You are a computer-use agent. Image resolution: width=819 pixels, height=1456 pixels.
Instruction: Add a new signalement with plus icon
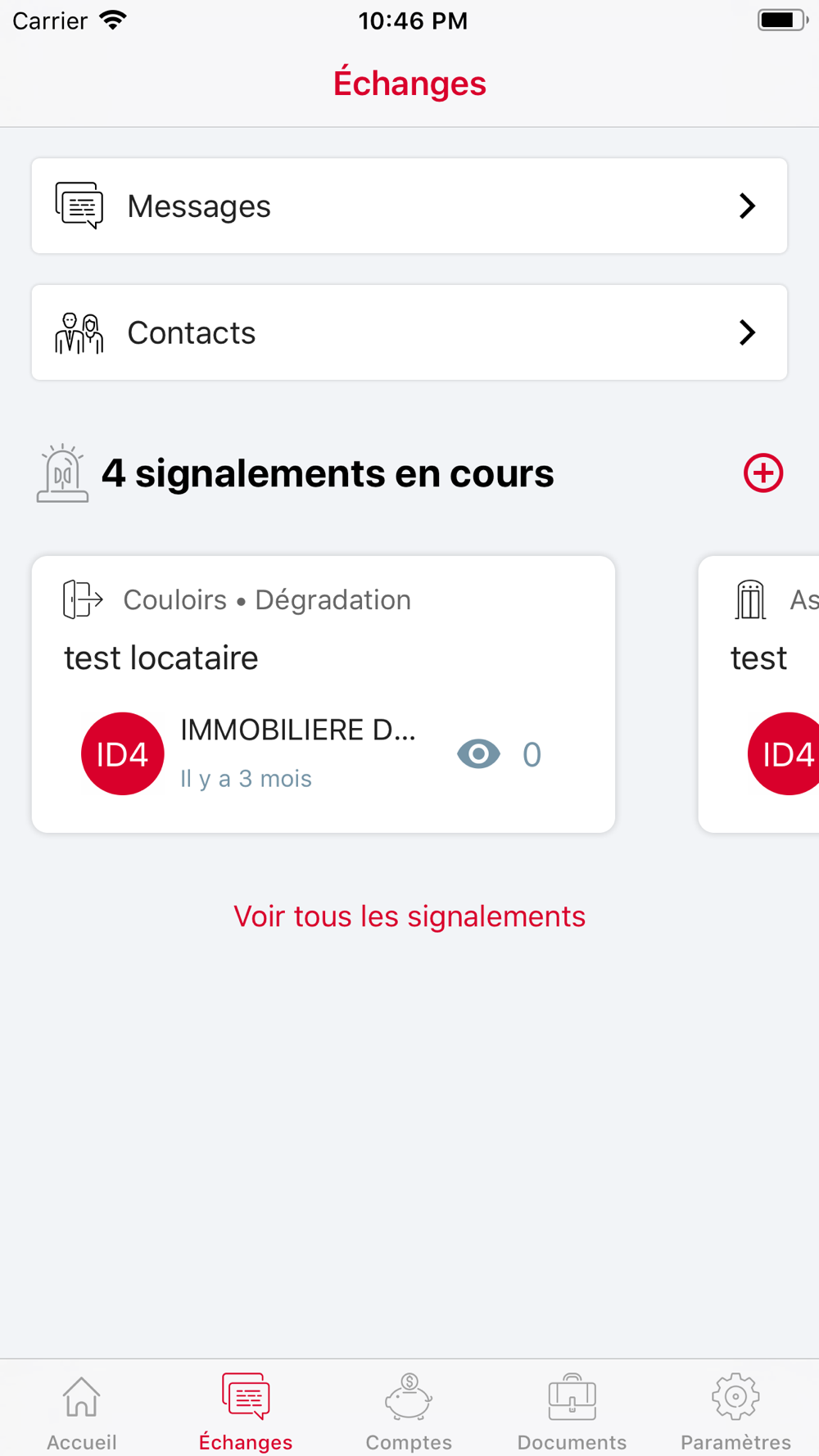tap(763, 473)
